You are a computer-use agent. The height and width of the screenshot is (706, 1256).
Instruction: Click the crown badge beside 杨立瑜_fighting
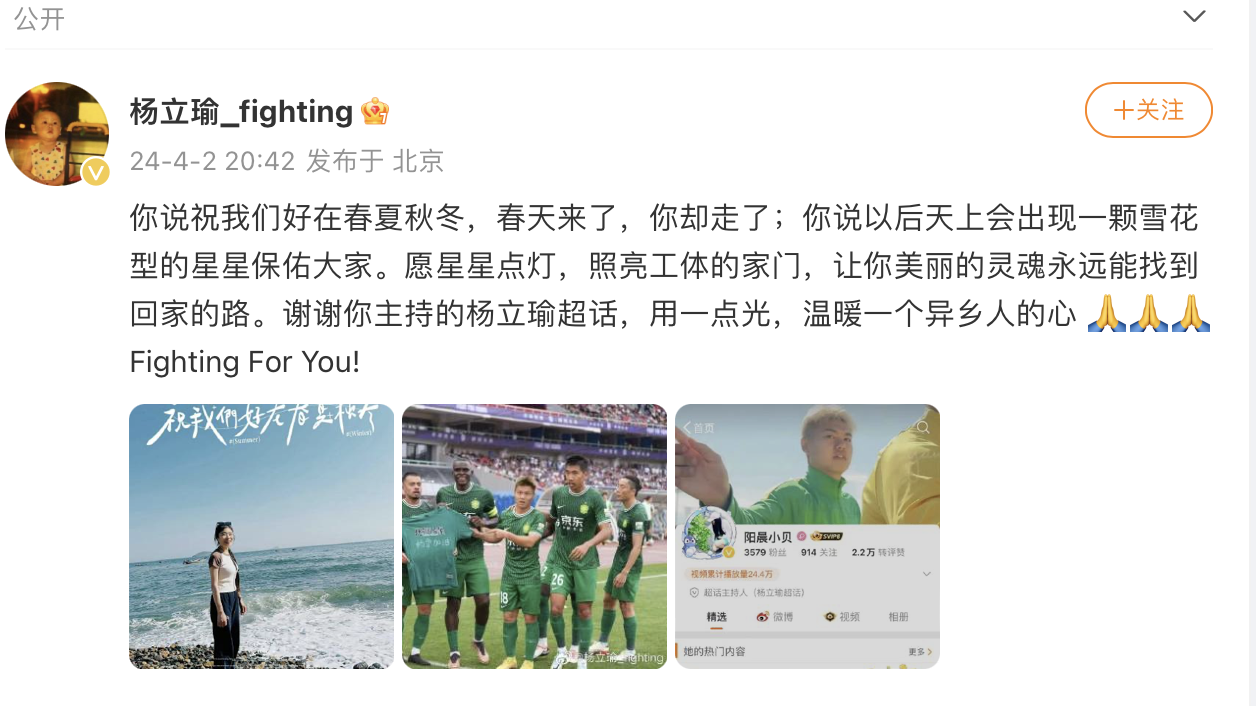375,112
